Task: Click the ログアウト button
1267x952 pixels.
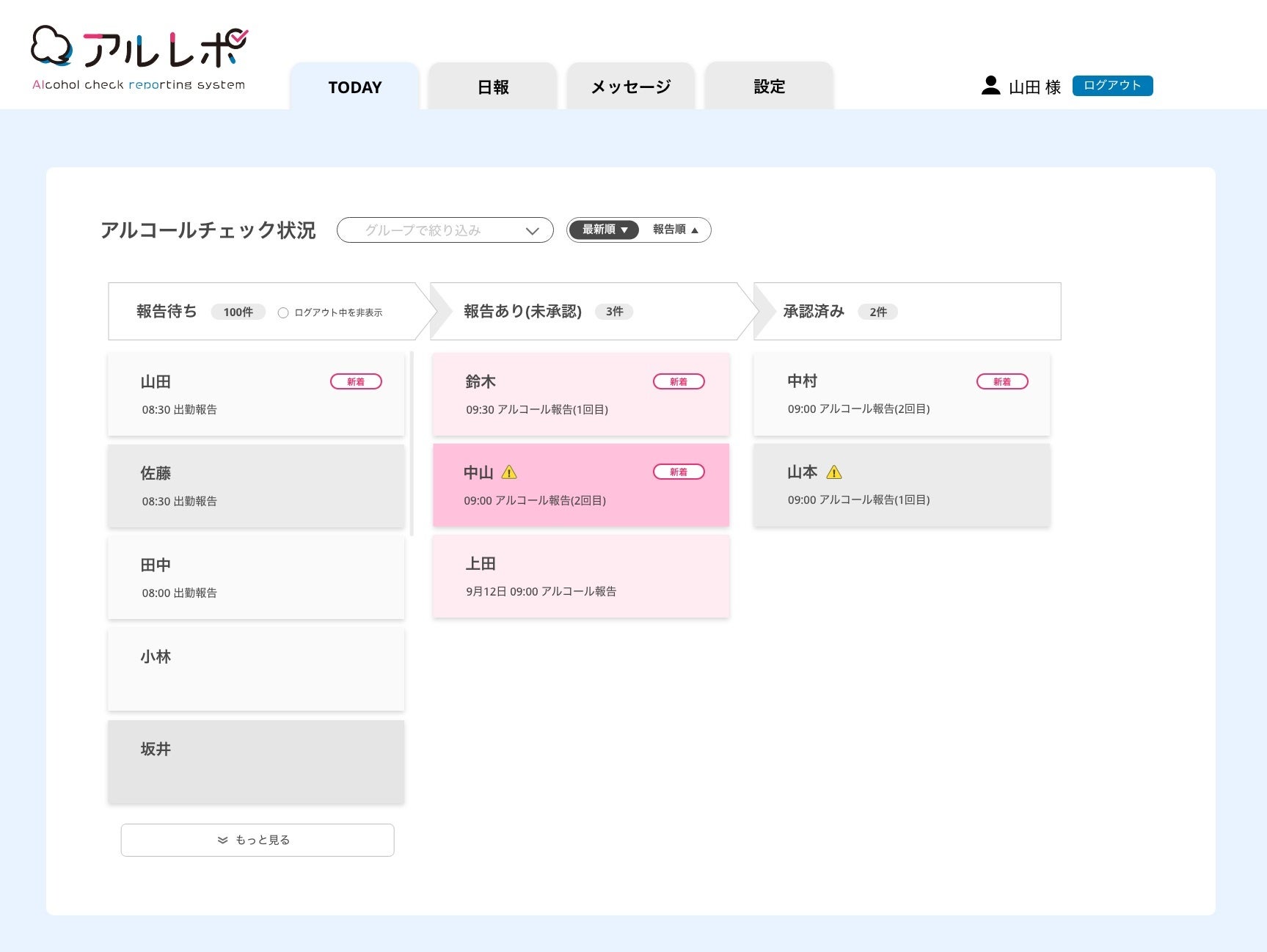Action: pos(1112,86)
